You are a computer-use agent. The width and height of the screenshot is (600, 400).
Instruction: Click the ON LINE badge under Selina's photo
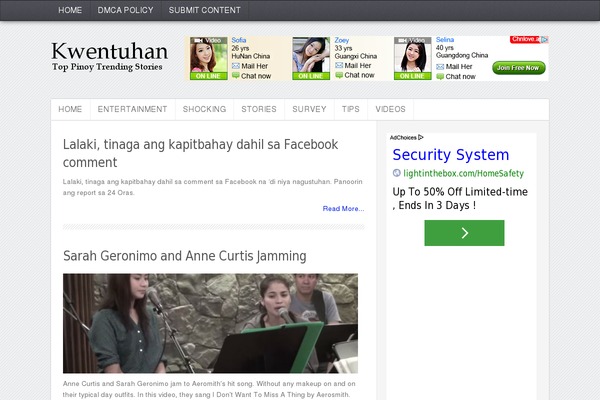pyautogui.click(x=412, y=76)
